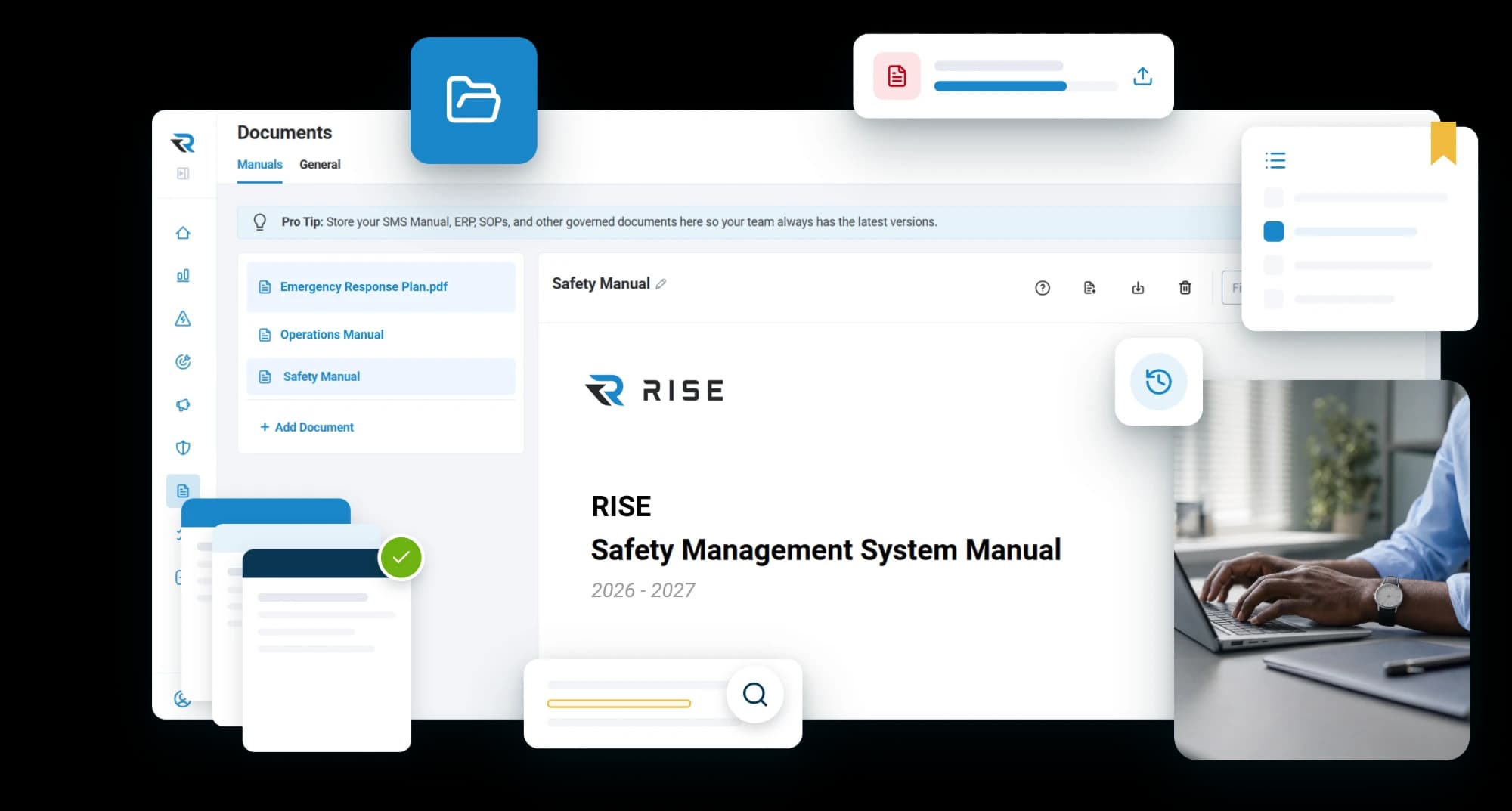
Task: Select the Documents sidebar icon
Action: 183,491
